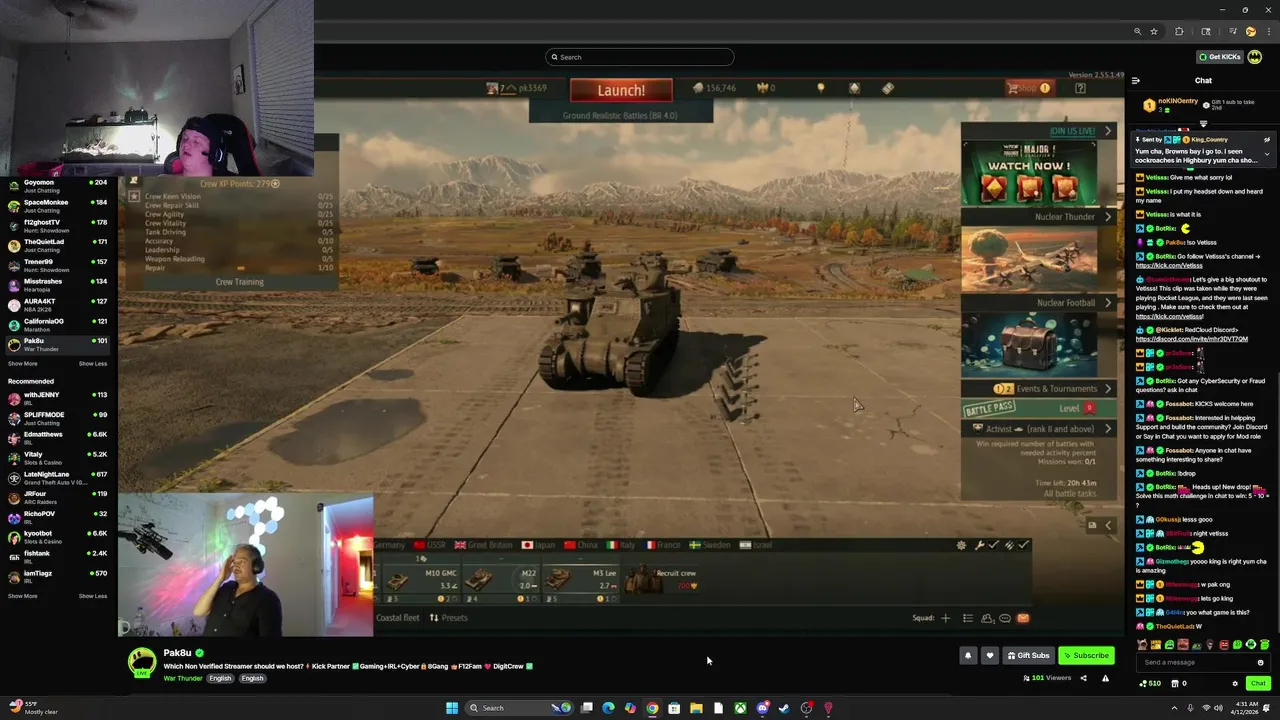Image resolution: width=1280 pixels, height=720 pixels.
Task: Click the Crew Training button
Action: [240, 282]
